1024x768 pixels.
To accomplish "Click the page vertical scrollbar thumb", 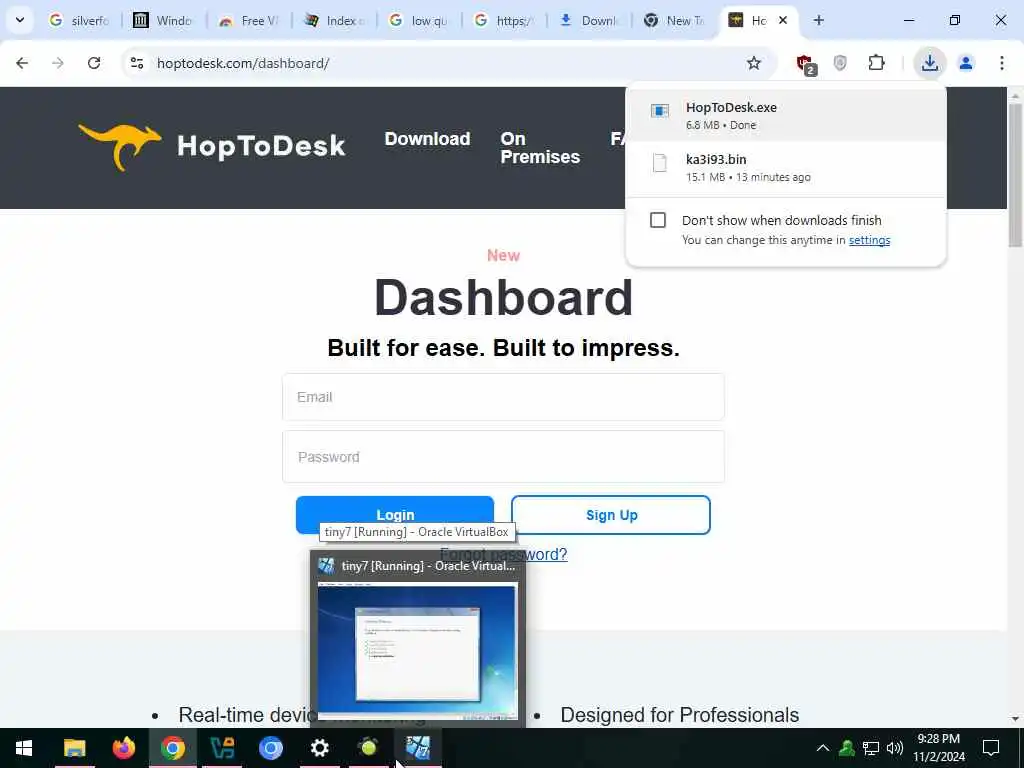I will click(x=1016, y=174).
